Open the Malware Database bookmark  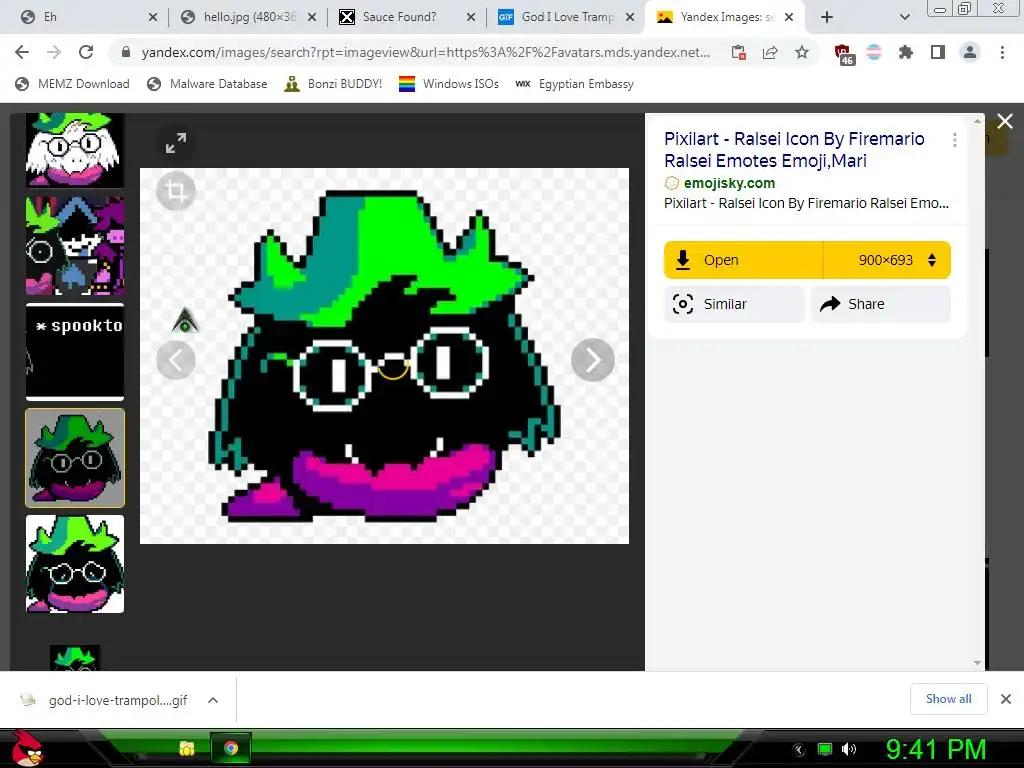[x=207, y=84]
